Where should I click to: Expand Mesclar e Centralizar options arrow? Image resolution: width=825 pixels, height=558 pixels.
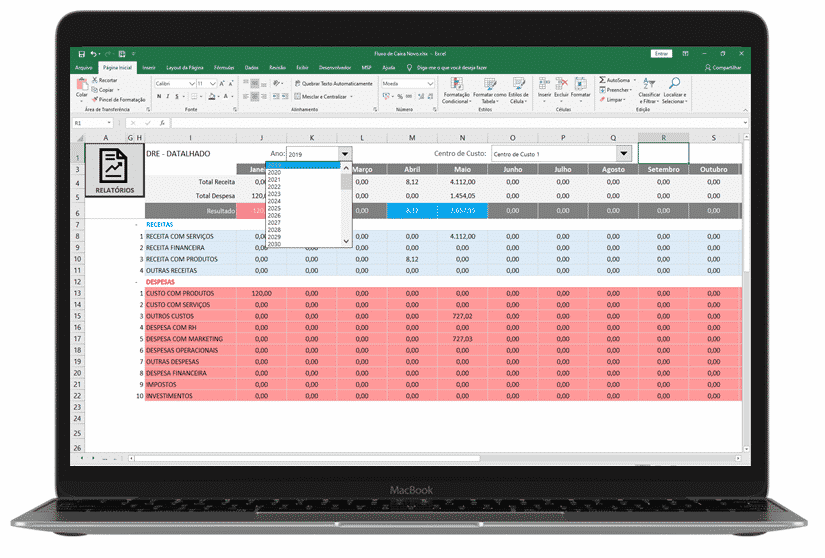click(x=351, y=97)
